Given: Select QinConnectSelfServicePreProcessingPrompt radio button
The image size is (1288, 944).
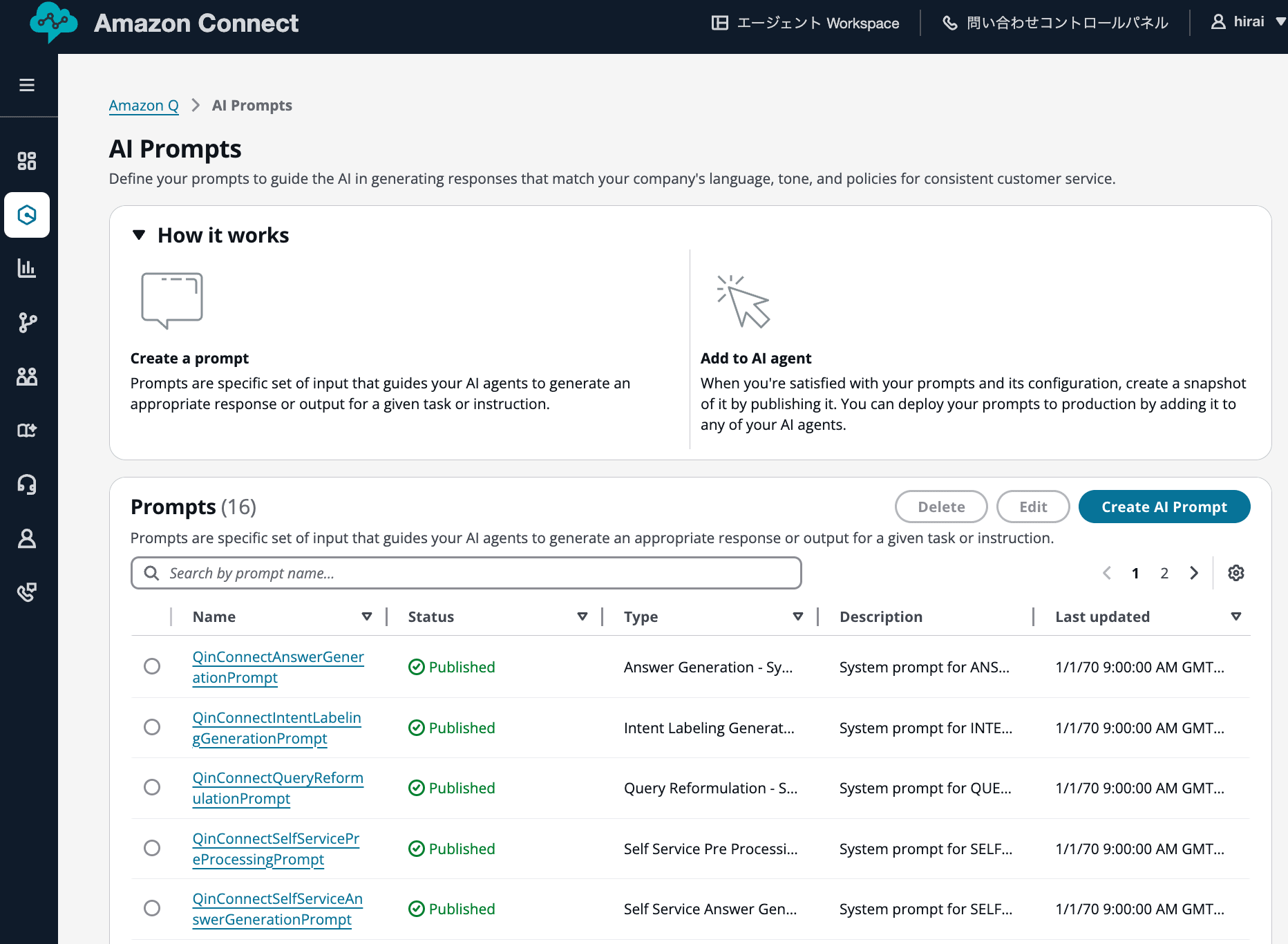Looking at the screenshot, I should click(152, 848).
